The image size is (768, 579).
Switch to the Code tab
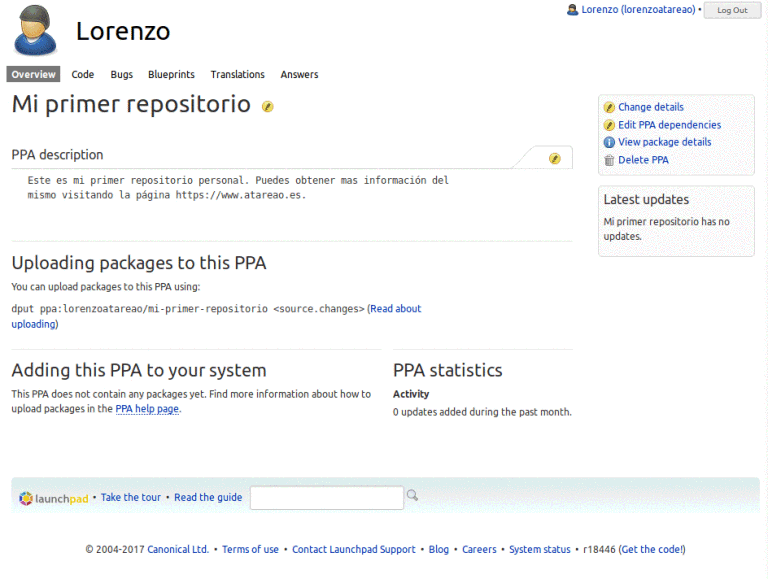(83, 74)
